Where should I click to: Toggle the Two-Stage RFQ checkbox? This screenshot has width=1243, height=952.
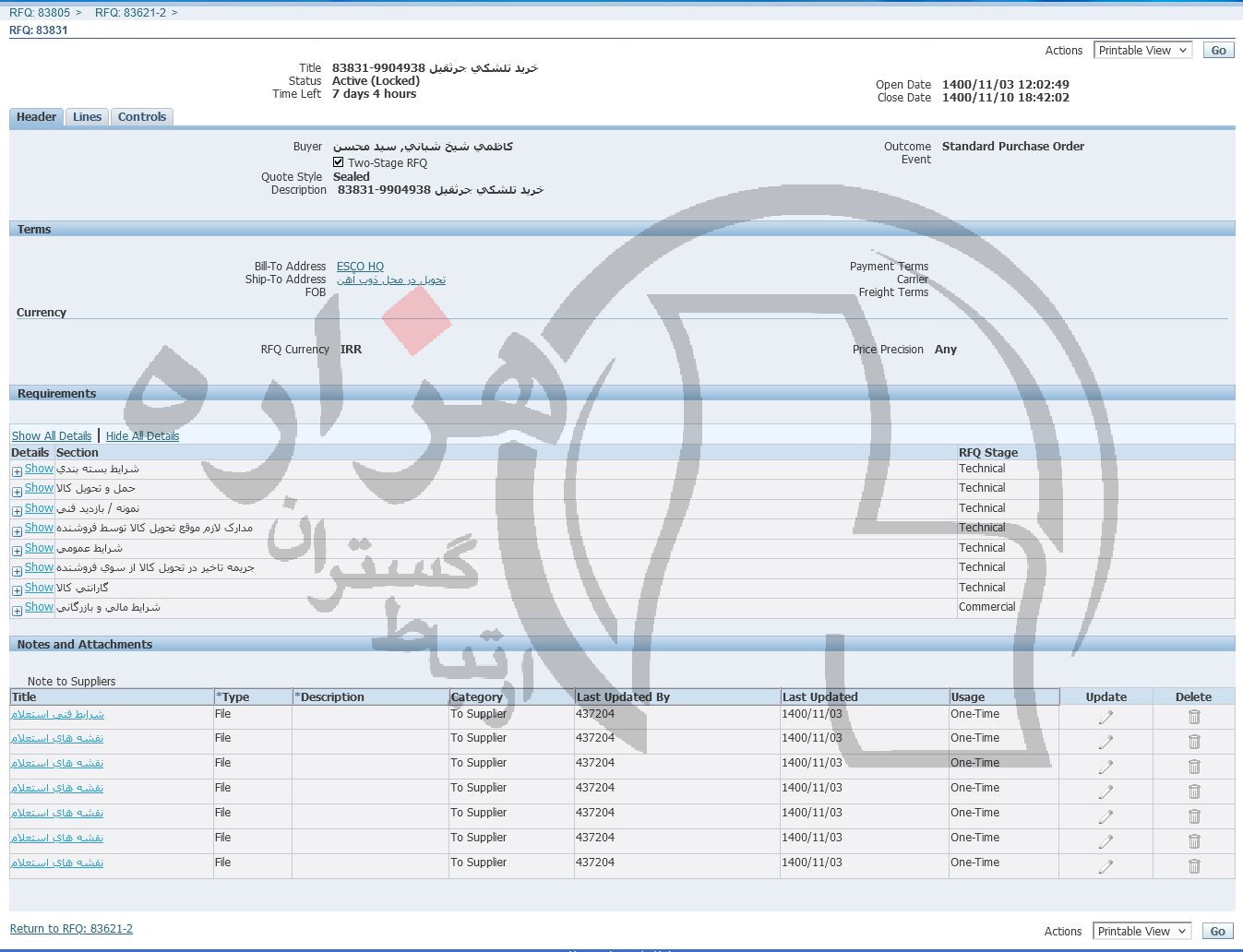339,162
